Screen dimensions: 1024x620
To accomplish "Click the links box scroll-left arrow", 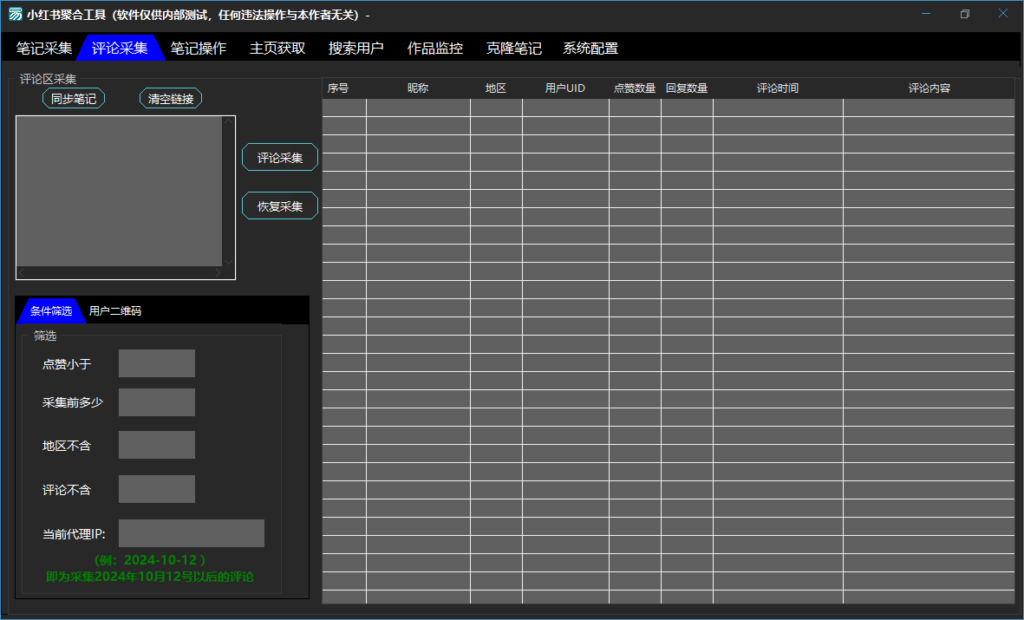I will click(x=22, y=272).
